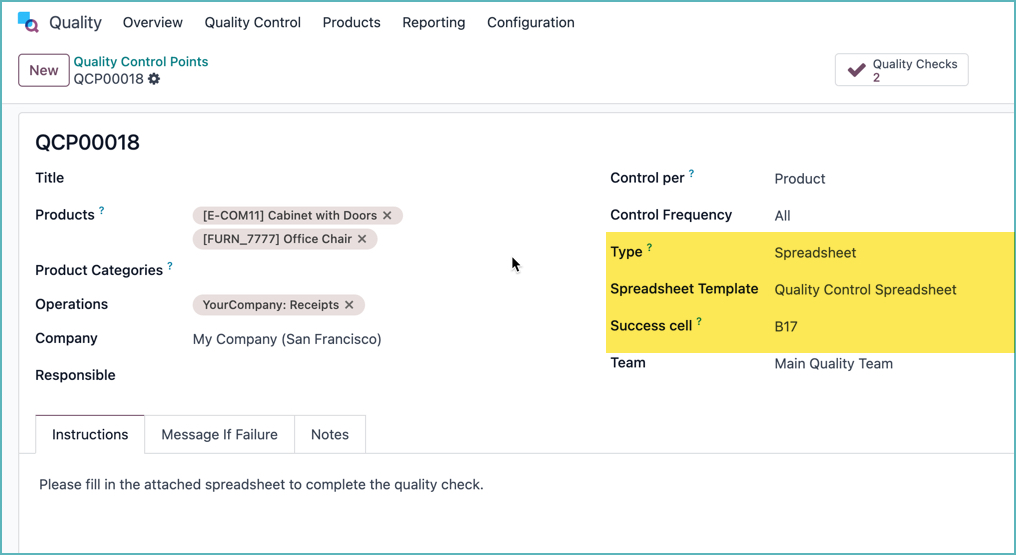Open the Configuration menu
Viewport: 1016px width, 555px height.
(x=530, y=22)
